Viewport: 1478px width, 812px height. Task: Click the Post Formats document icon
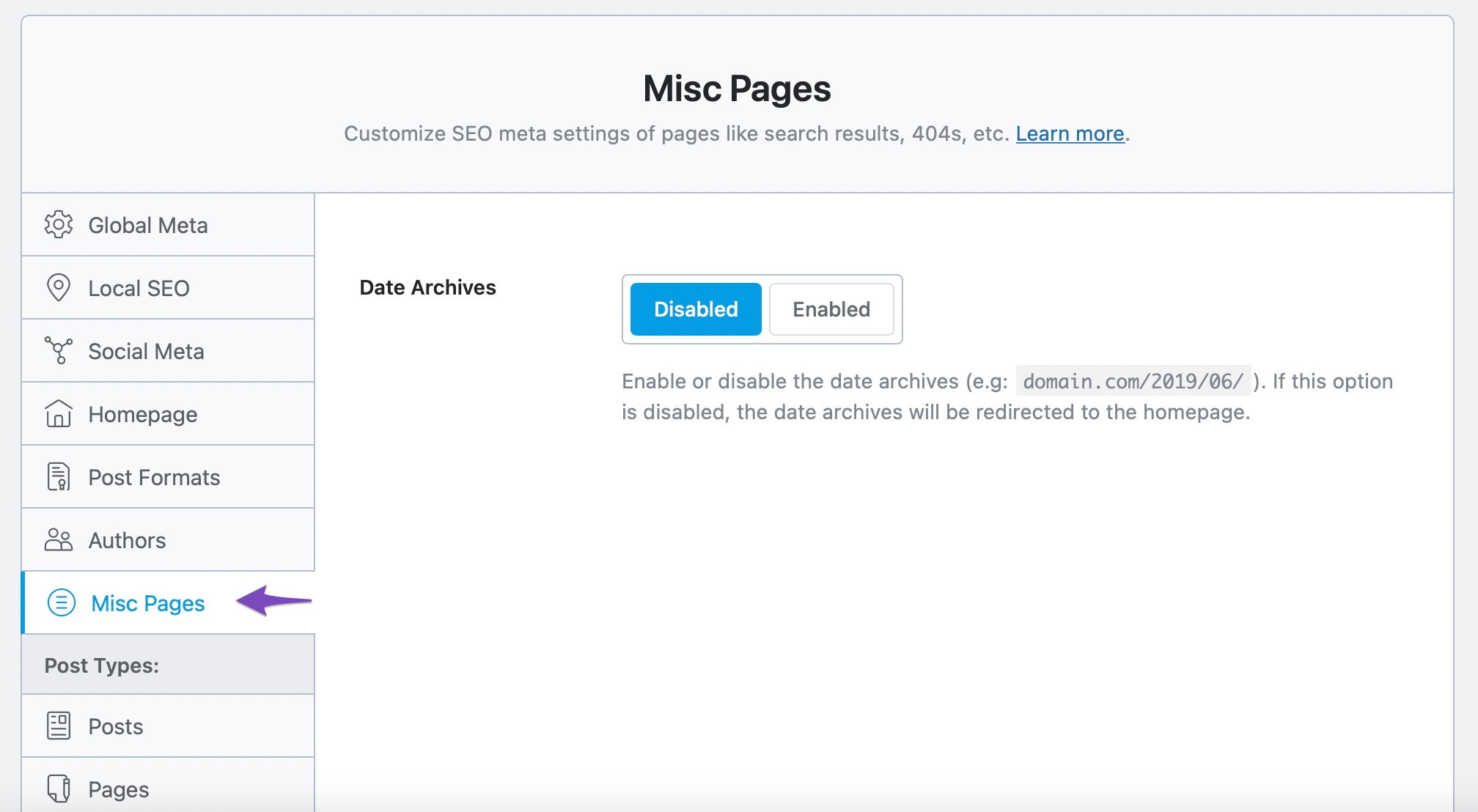[57, 477]
